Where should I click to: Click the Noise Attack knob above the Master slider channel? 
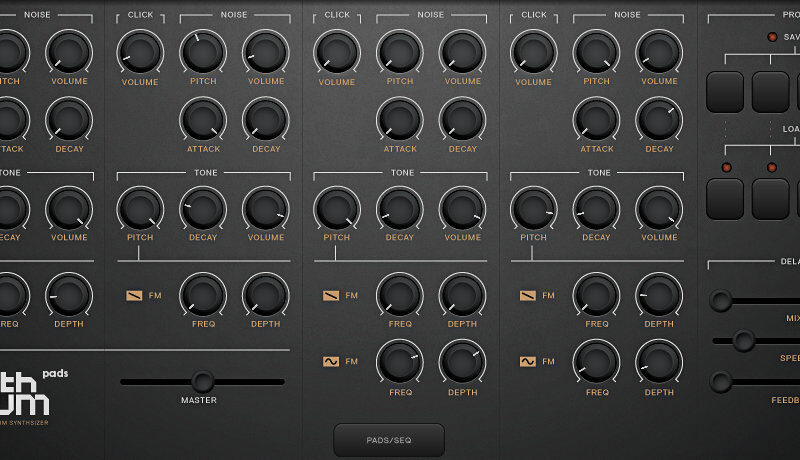point(203,119)
